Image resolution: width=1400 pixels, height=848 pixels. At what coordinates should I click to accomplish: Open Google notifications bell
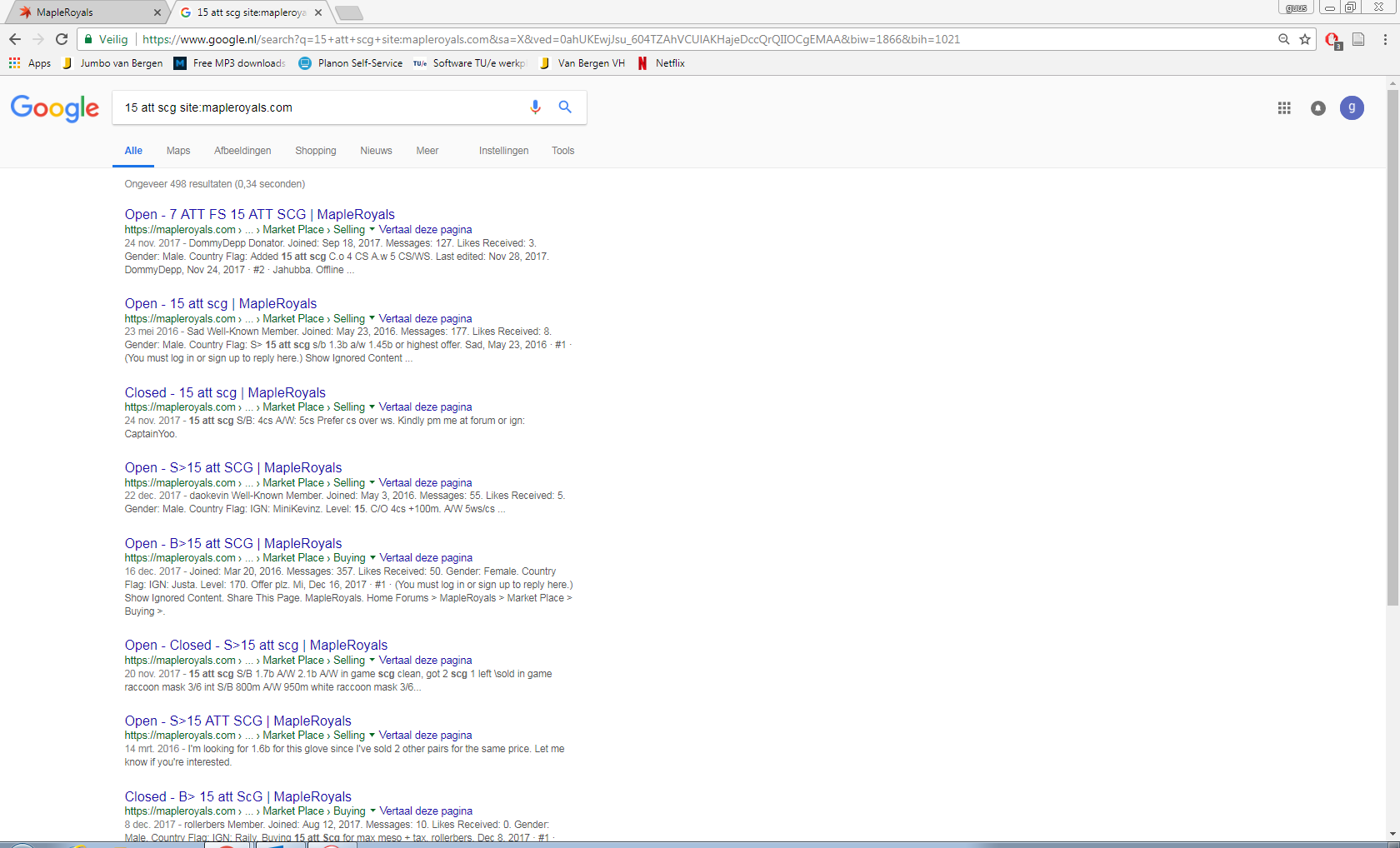pyautogui.click(x=1318, y=108)
